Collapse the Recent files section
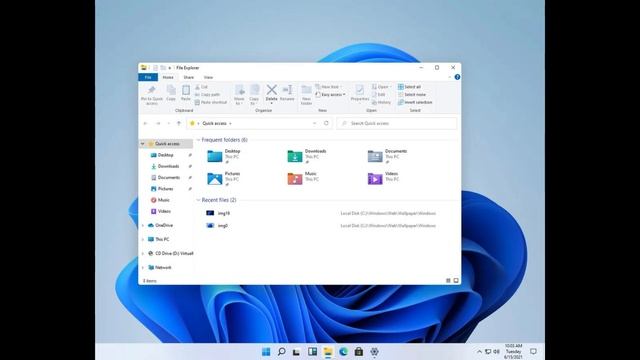640x360 pixels. pyautogui.click(x=198, y=200)
